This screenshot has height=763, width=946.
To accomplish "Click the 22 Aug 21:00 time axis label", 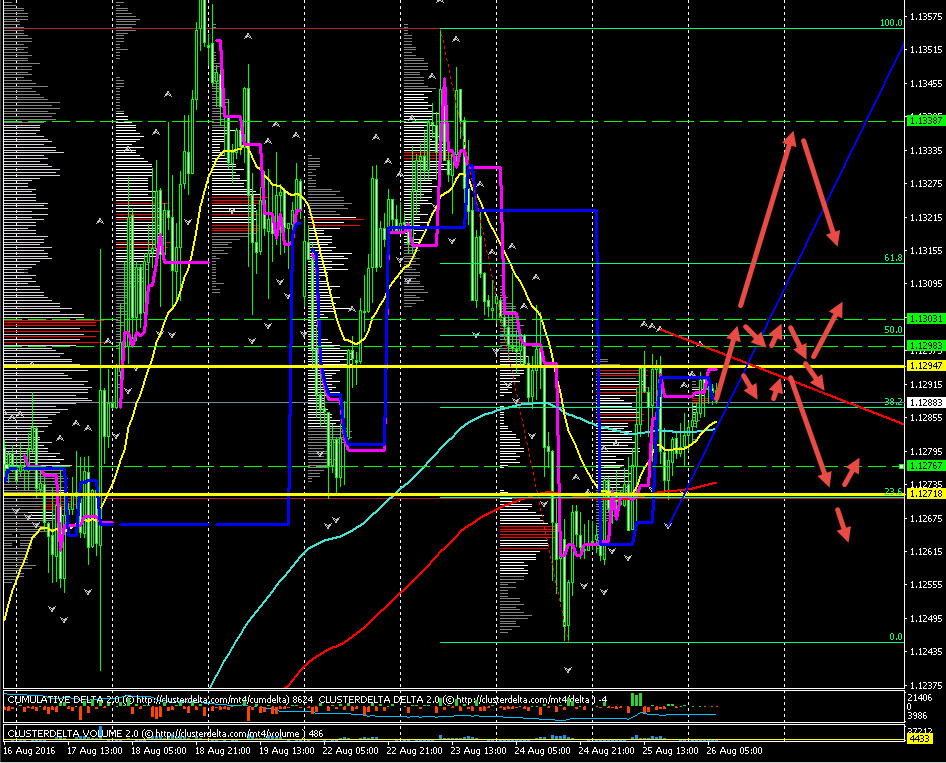I will (x=414, y=751).
